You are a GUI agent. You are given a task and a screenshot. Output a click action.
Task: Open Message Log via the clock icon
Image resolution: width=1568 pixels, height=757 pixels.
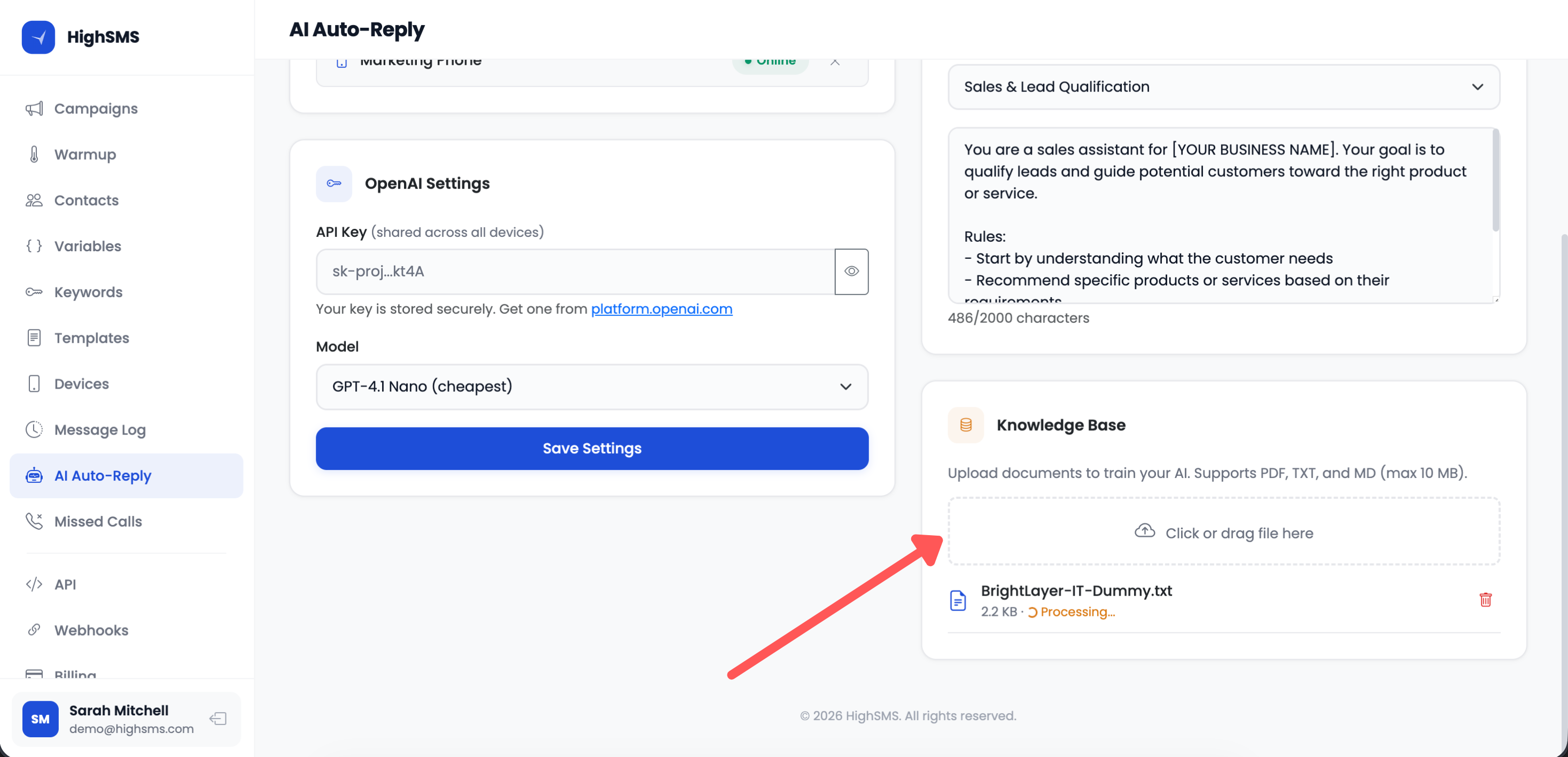point(34,429)
